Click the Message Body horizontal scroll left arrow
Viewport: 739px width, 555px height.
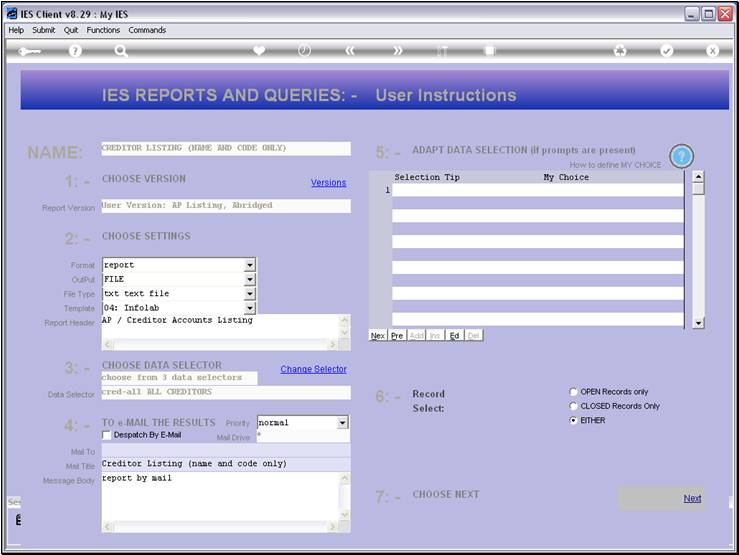(x=107, y=526)
